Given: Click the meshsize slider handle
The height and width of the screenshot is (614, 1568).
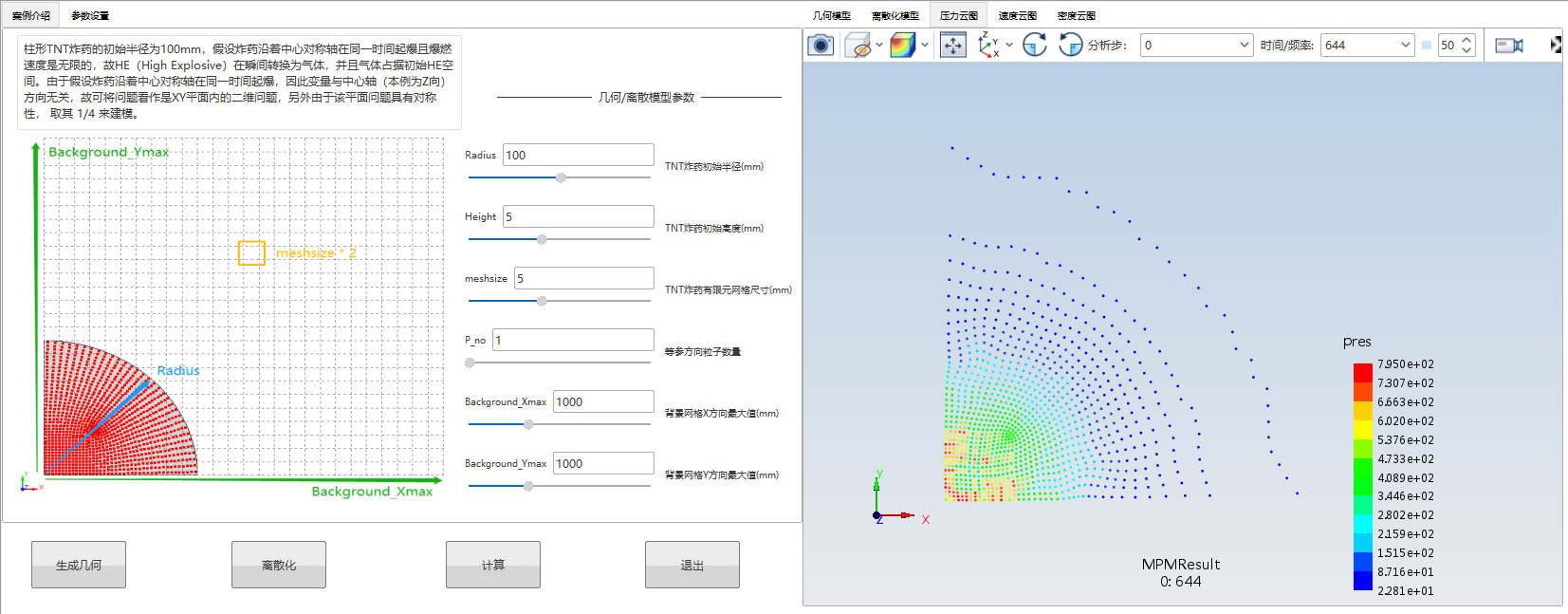Looking at the screenshot, I should point(542,301).
